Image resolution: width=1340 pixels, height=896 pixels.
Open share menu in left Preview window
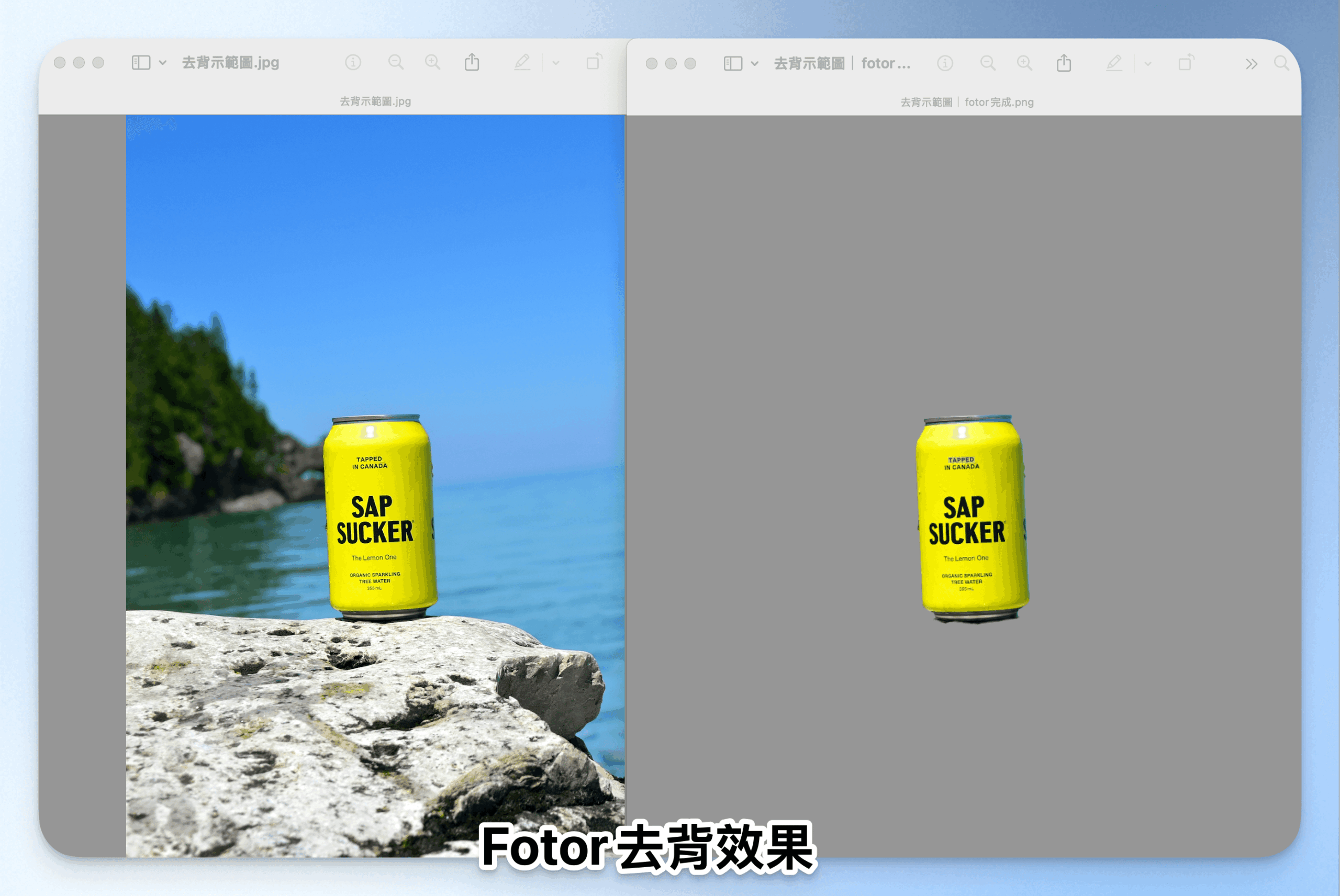click(472, 62)
